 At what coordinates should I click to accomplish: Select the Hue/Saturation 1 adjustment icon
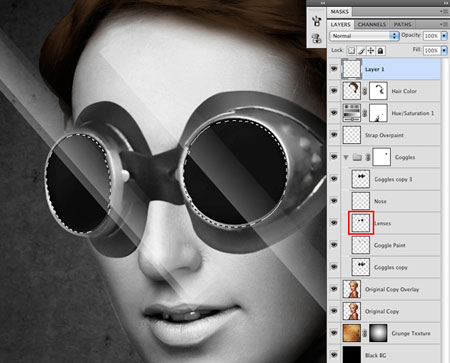[352, 113]
